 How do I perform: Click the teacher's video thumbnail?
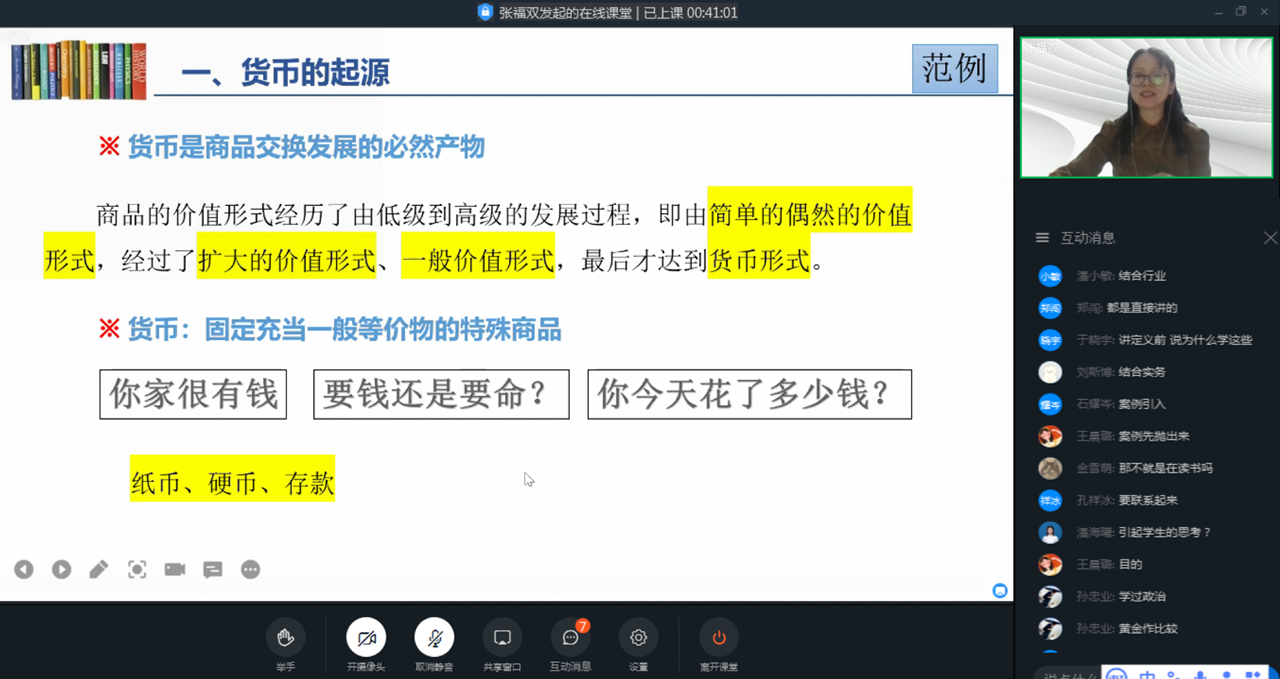pos(1145,108)
